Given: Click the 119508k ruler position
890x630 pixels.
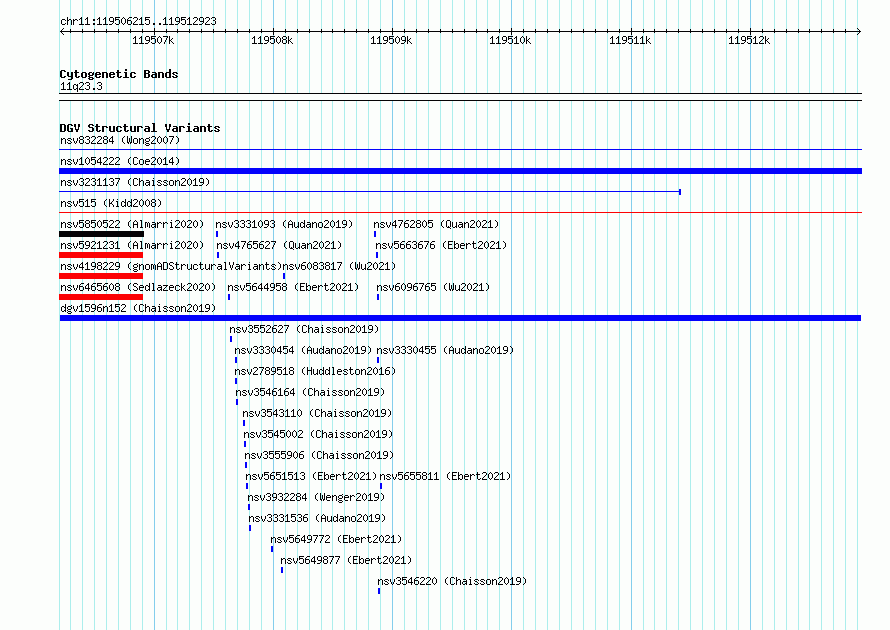Looking at the screenshot, I should 272,40.
